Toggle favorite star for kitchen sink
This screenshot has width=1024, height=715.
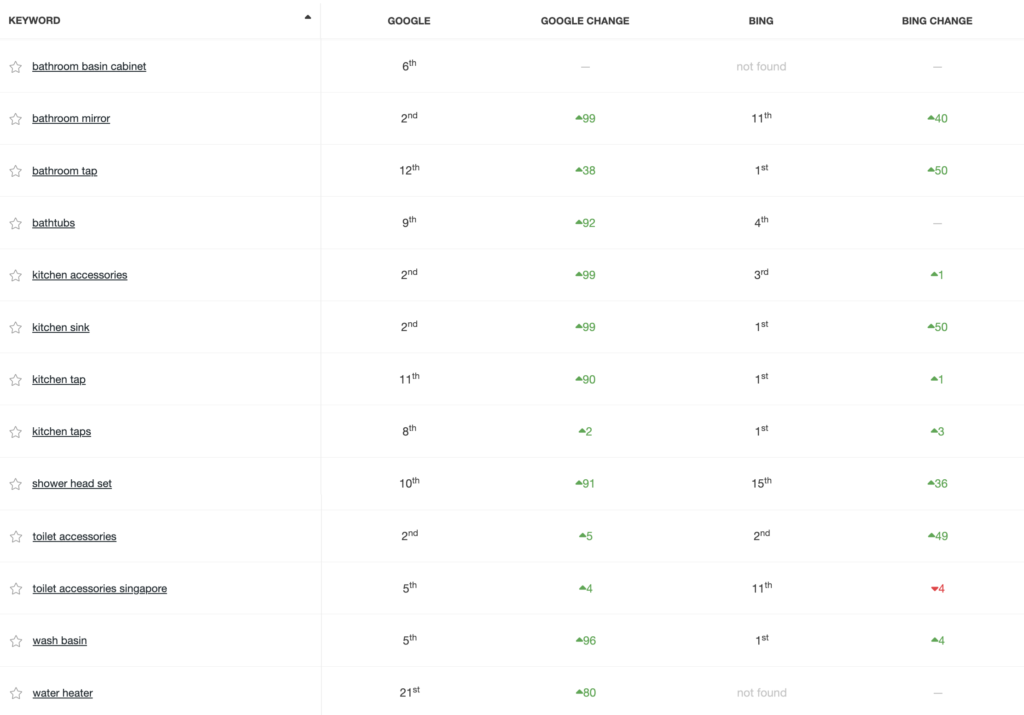(x=16, y=328)
